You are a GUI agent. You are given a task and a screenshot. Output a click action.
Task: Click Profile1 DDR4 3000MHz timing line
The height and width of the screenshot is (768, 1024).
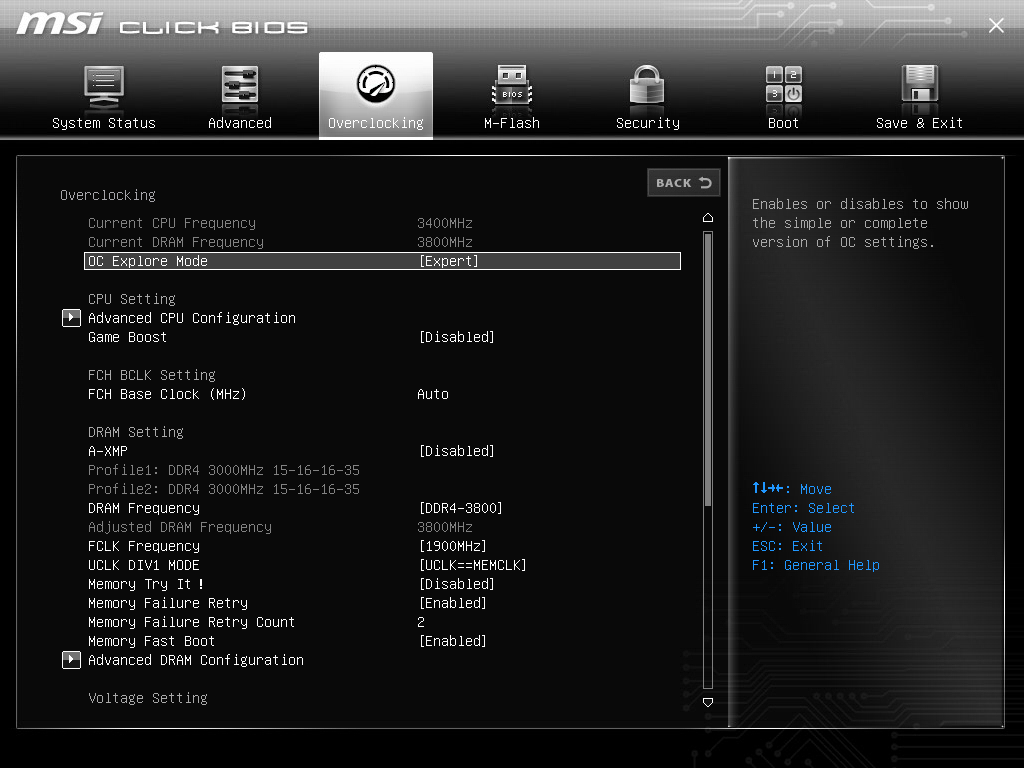[223, 470]
